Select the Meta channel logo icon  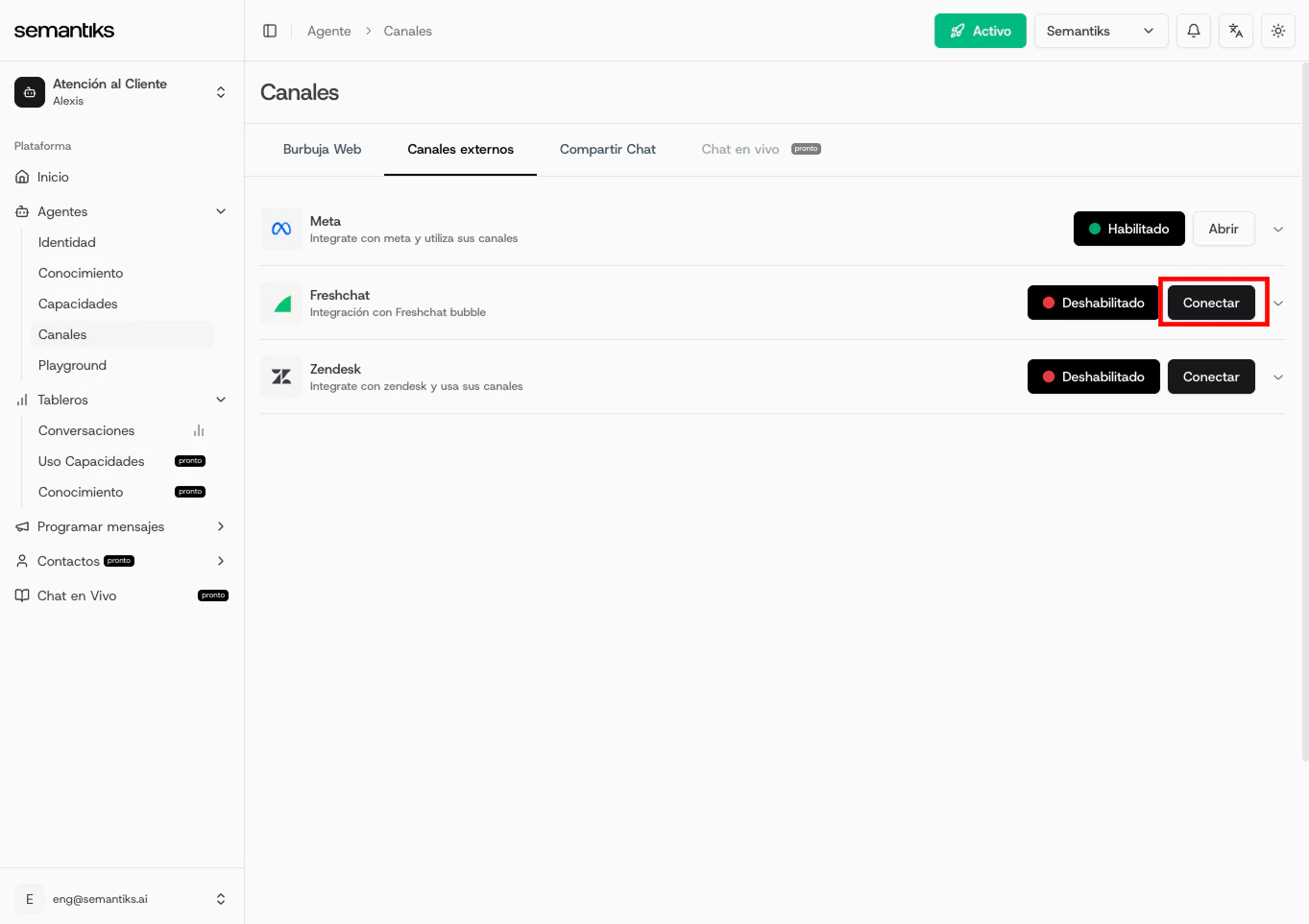click(281, 229)
